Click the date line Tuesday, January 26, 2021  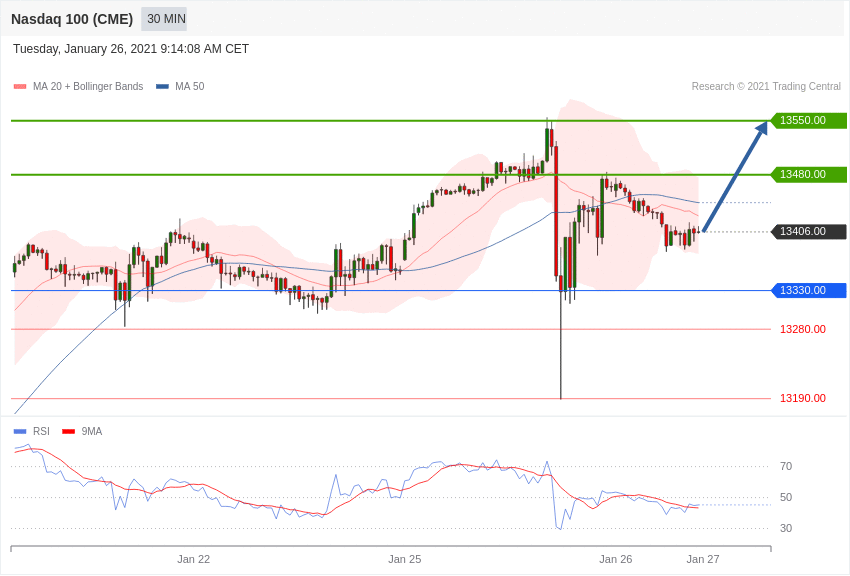tap(131, 49)
